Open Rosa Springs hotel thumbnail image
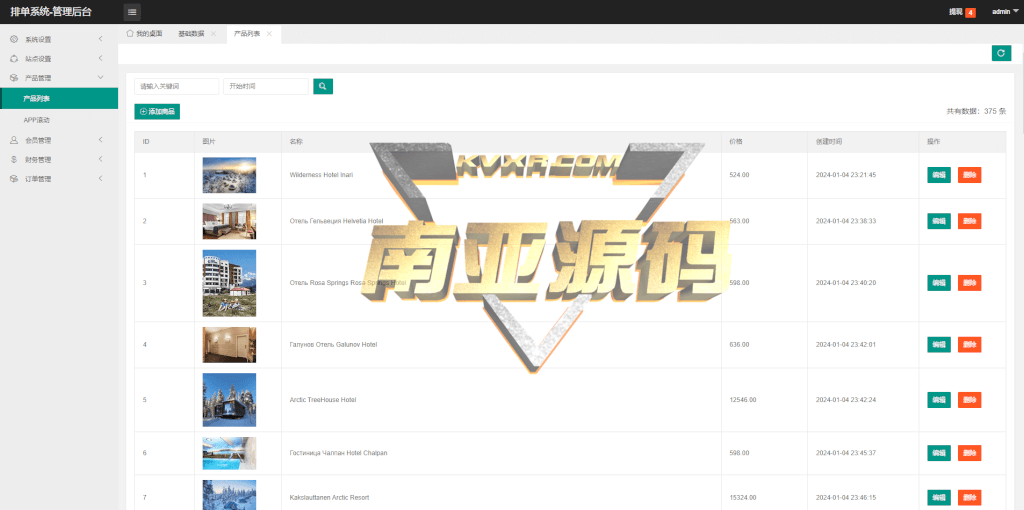 (x=229, y=283)
